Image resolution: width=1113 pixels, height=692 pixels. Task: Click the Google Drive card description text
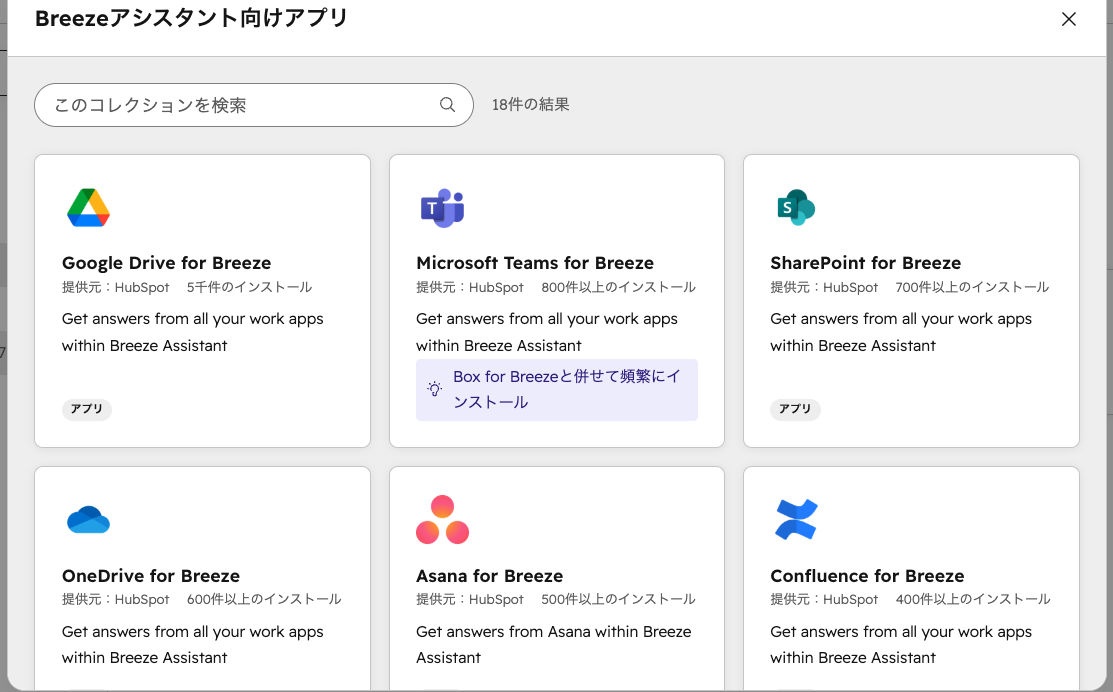tap(192, 332)
